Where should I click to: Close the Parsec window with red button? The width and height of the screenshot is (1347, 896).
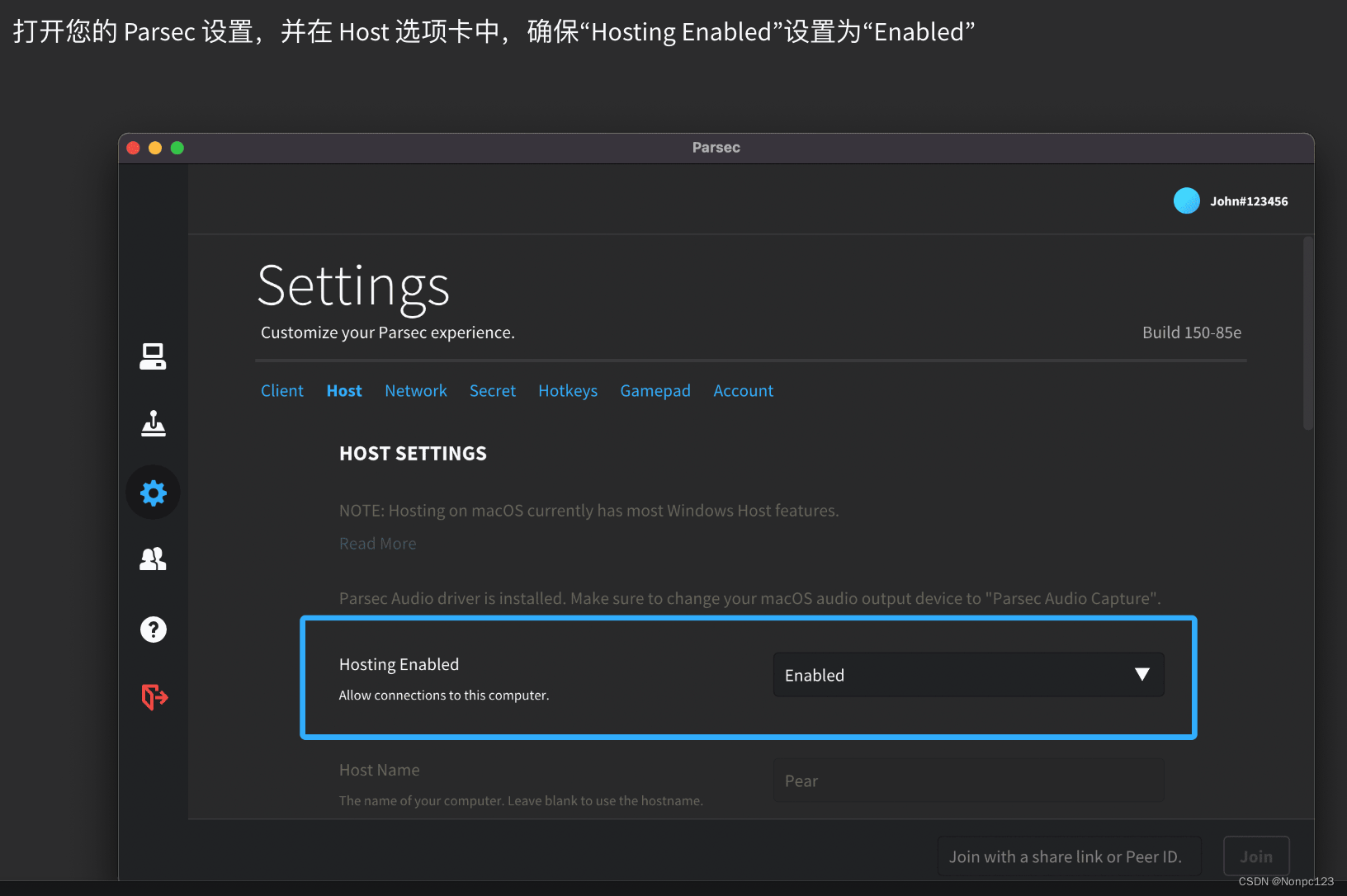click(133, 148)
